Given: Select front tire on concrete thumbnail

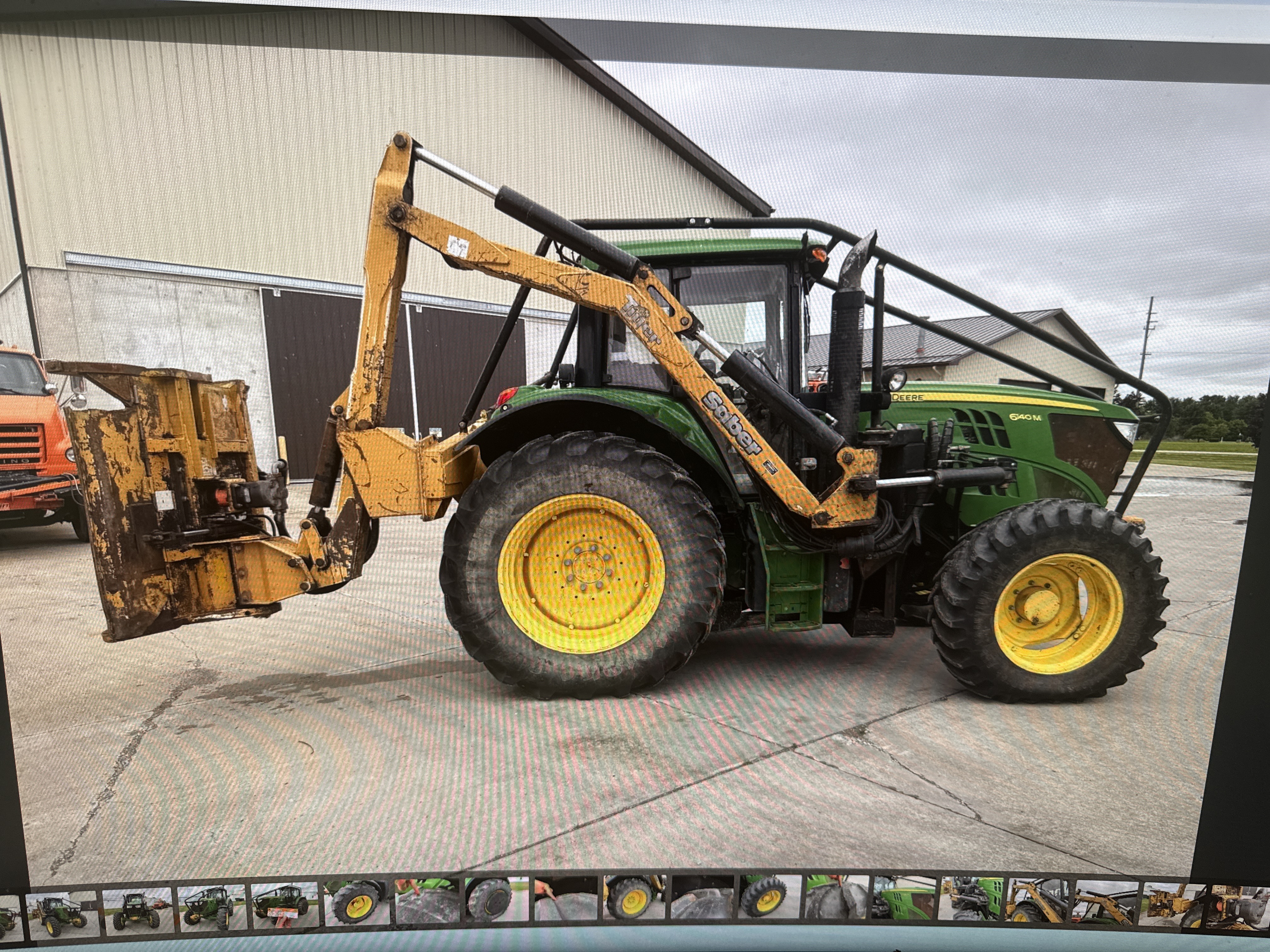Looking at the screenshot, I should (770, 896).
